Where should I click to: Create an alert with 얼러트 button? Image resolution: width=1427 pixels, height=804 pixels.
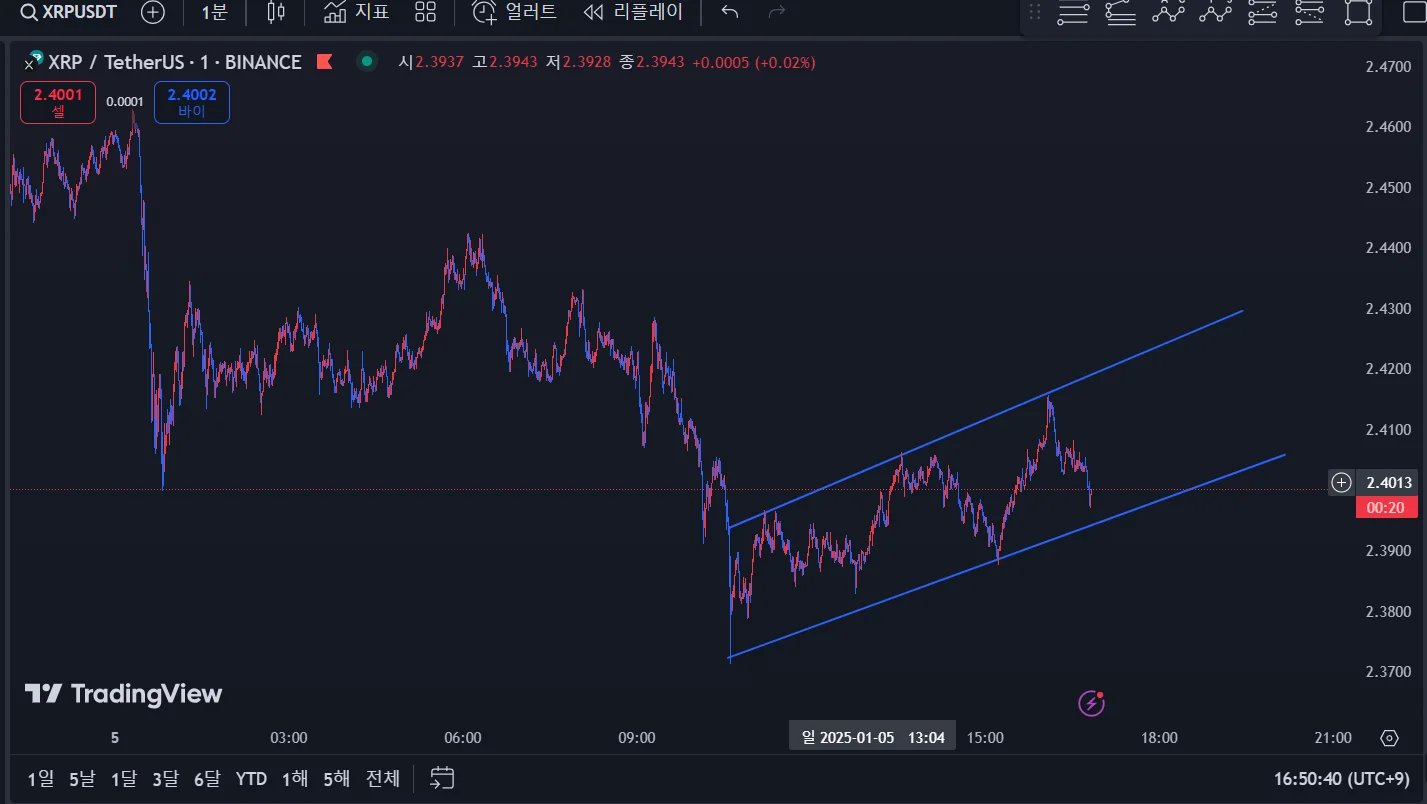[x=514, y=12]
